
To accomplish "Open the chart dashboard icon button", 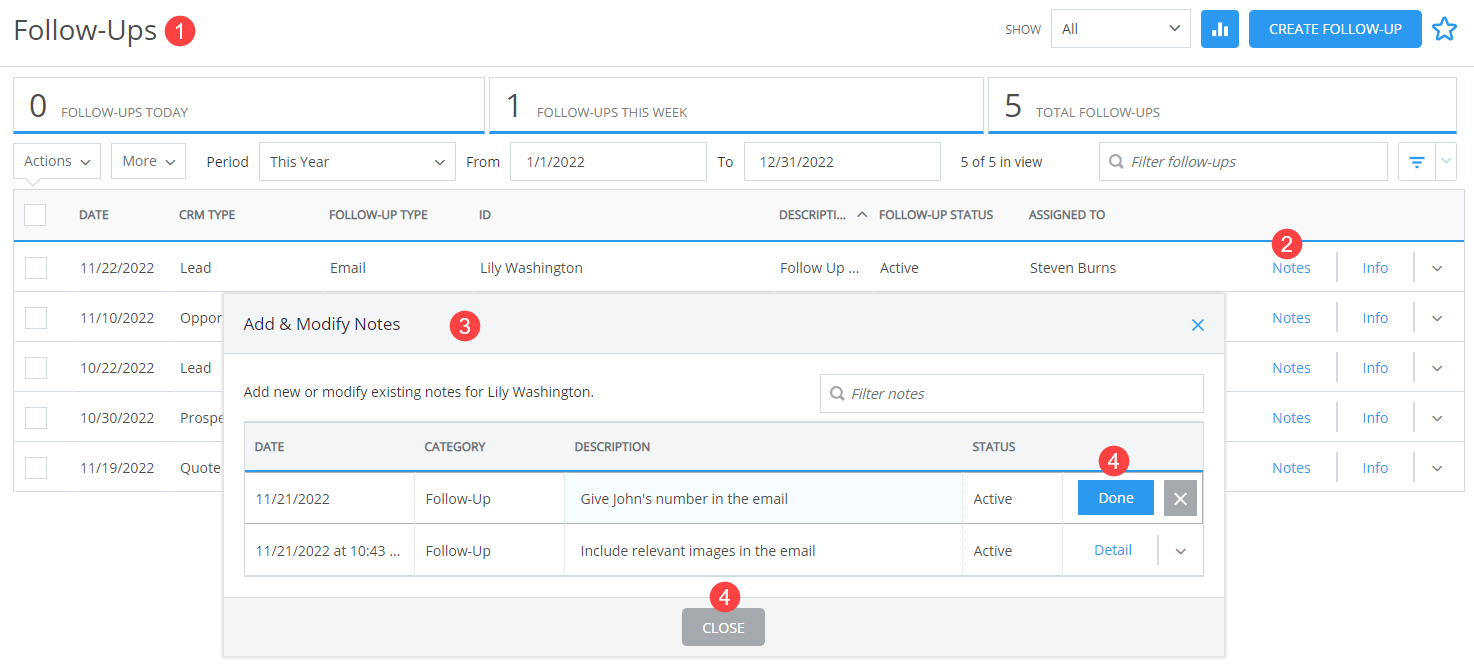I will tap(1220, 29).
